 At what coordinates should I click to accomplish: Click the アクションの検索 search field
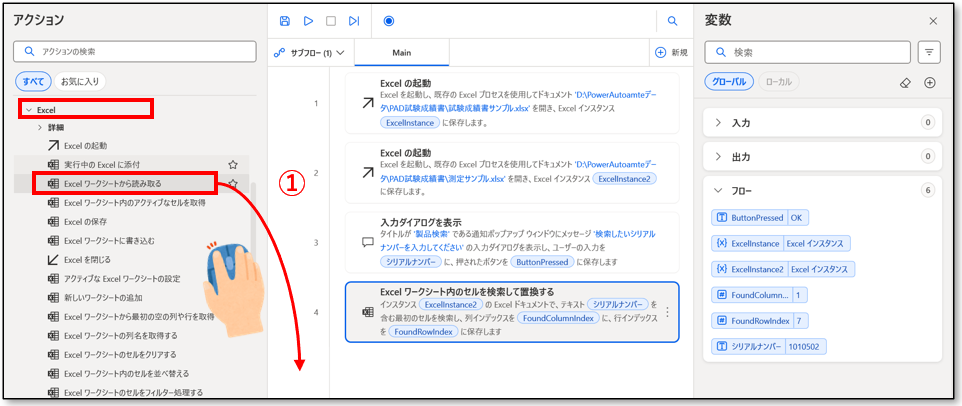(130, 51)
